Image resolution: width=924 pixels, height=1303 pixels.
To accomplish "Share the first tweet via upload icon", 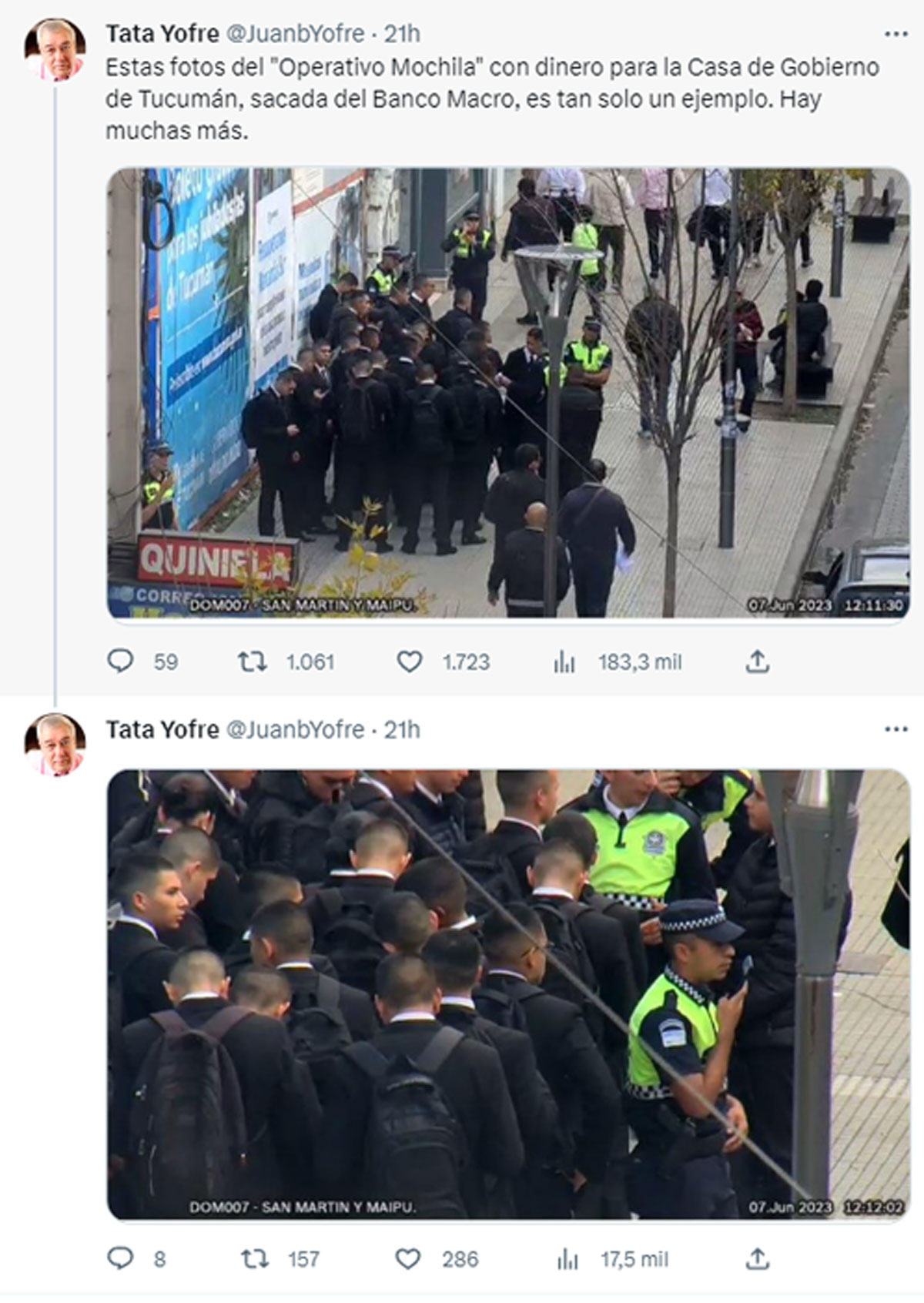I will pyautogui.click(x=758, y=661).
